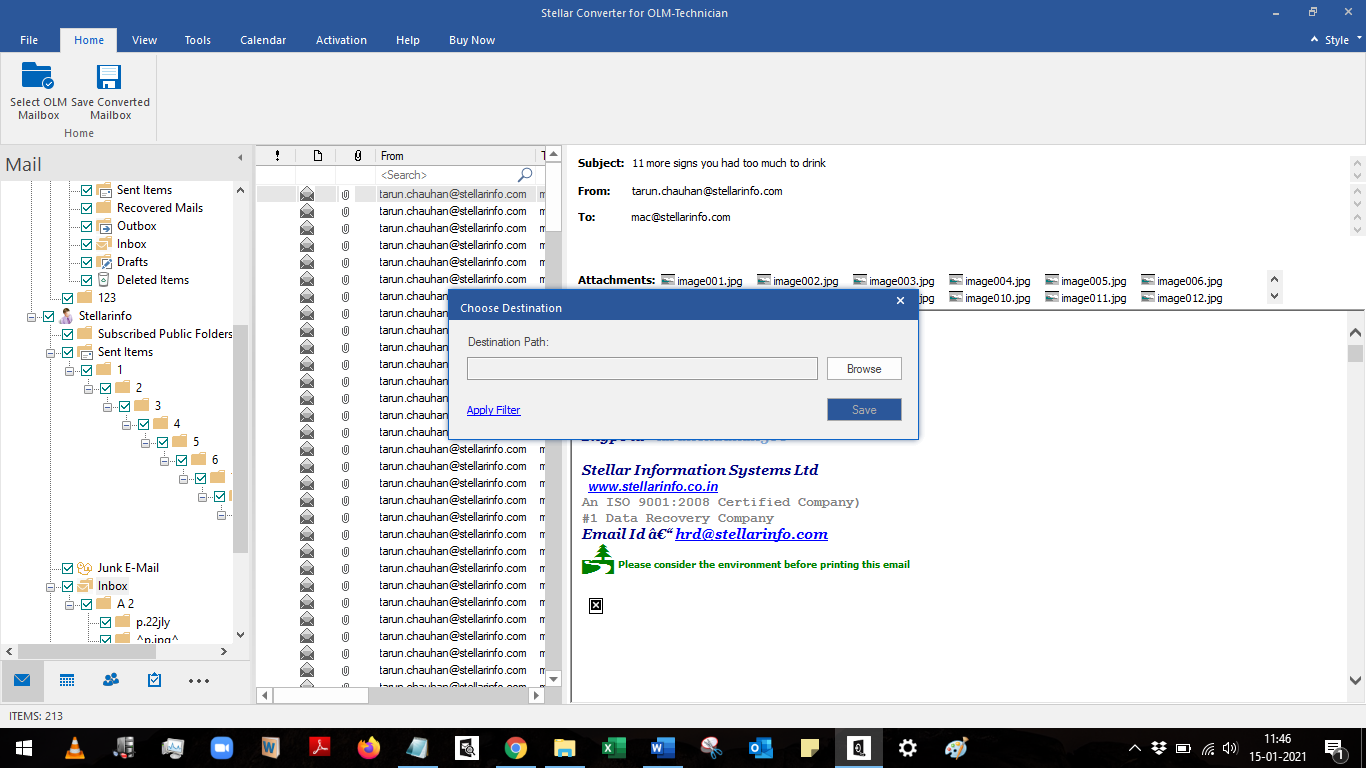The height and width of the screenshot is (768, 1366).
Task: Open Firefox from taskbar
Action: (x=368, y=748)
